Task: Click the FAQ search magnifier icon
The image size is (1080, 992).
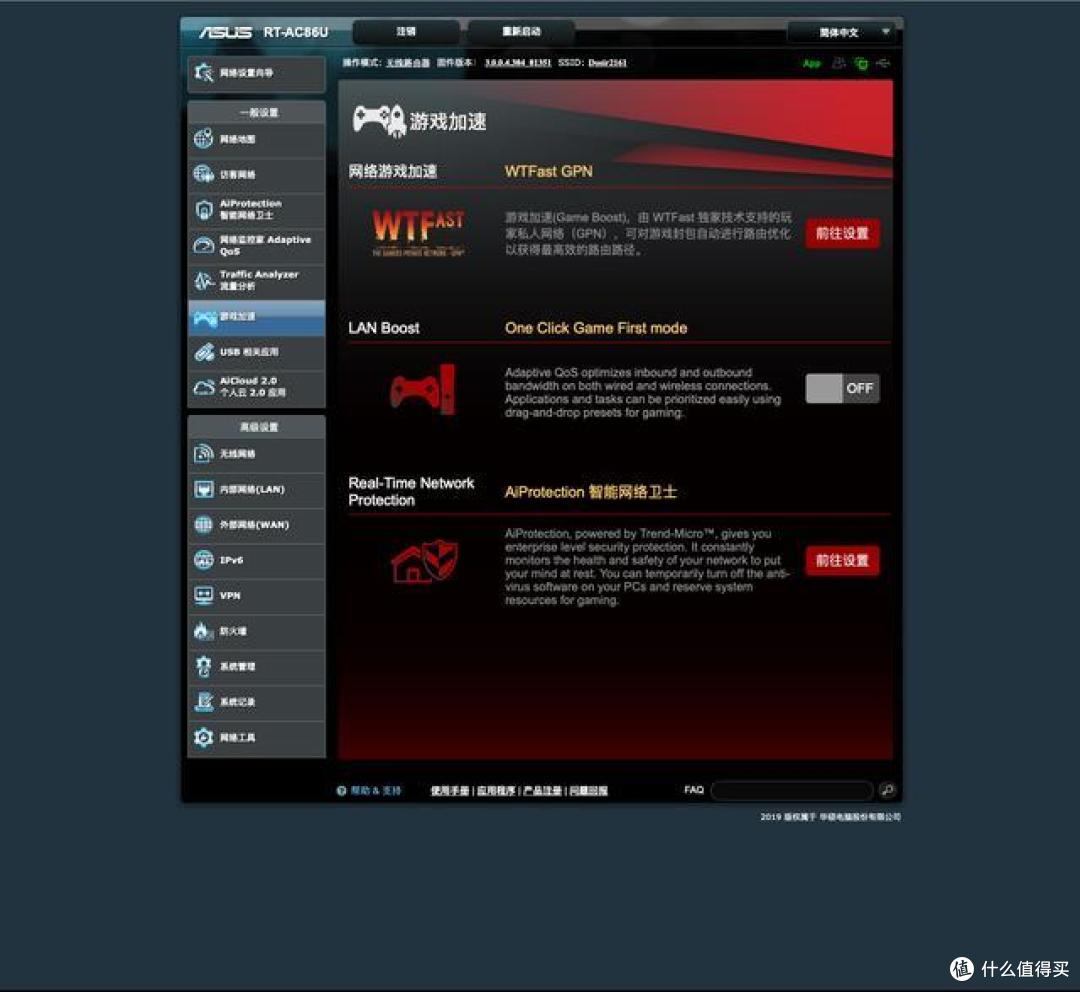Action: 888,789
